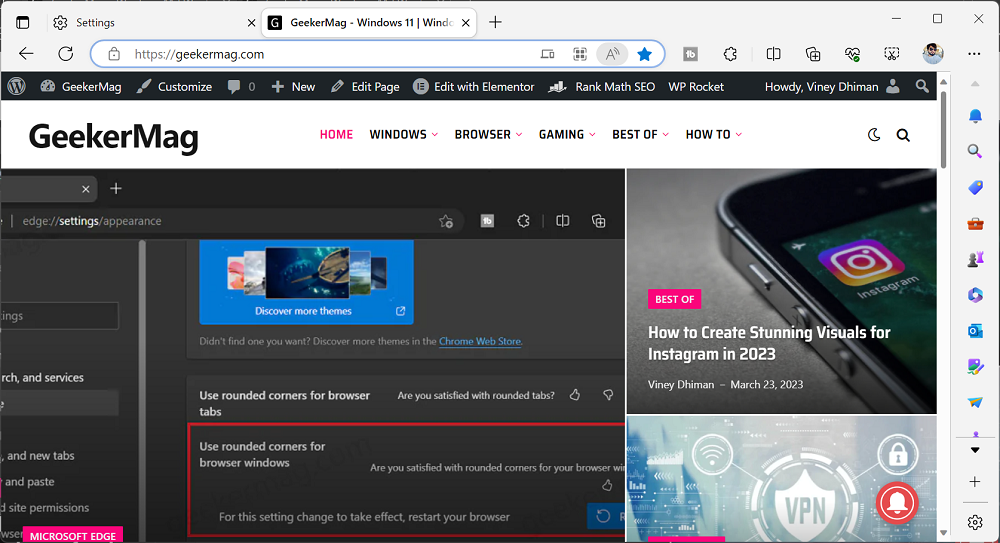Image resolution: width=1000 pixels, height=543 pixels.
Task: Expand the GAMING nav menu
Action: click(x=567, y=135)
